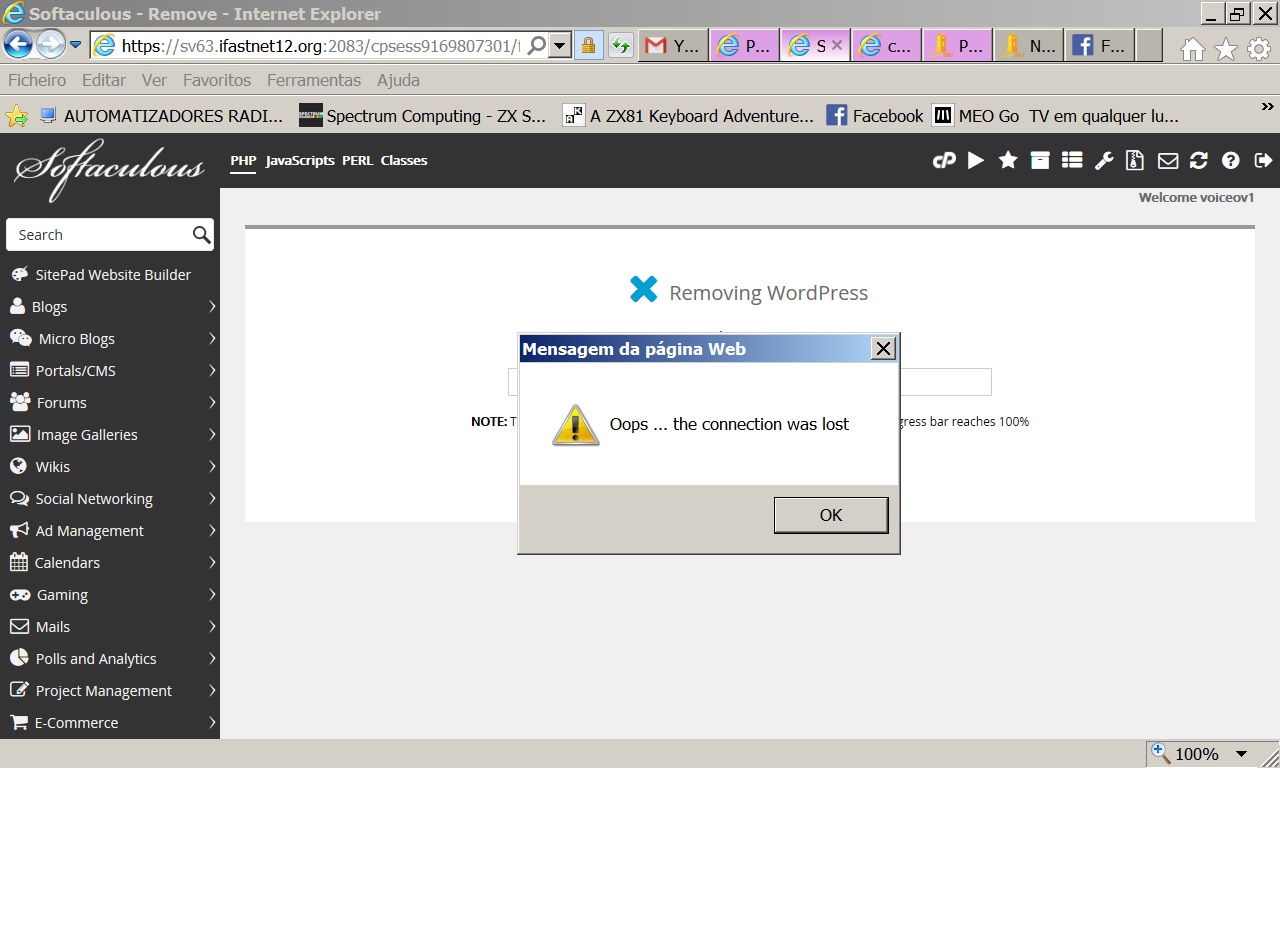
Task: Open the All Installations box icon
Action: click(1040, 160)
